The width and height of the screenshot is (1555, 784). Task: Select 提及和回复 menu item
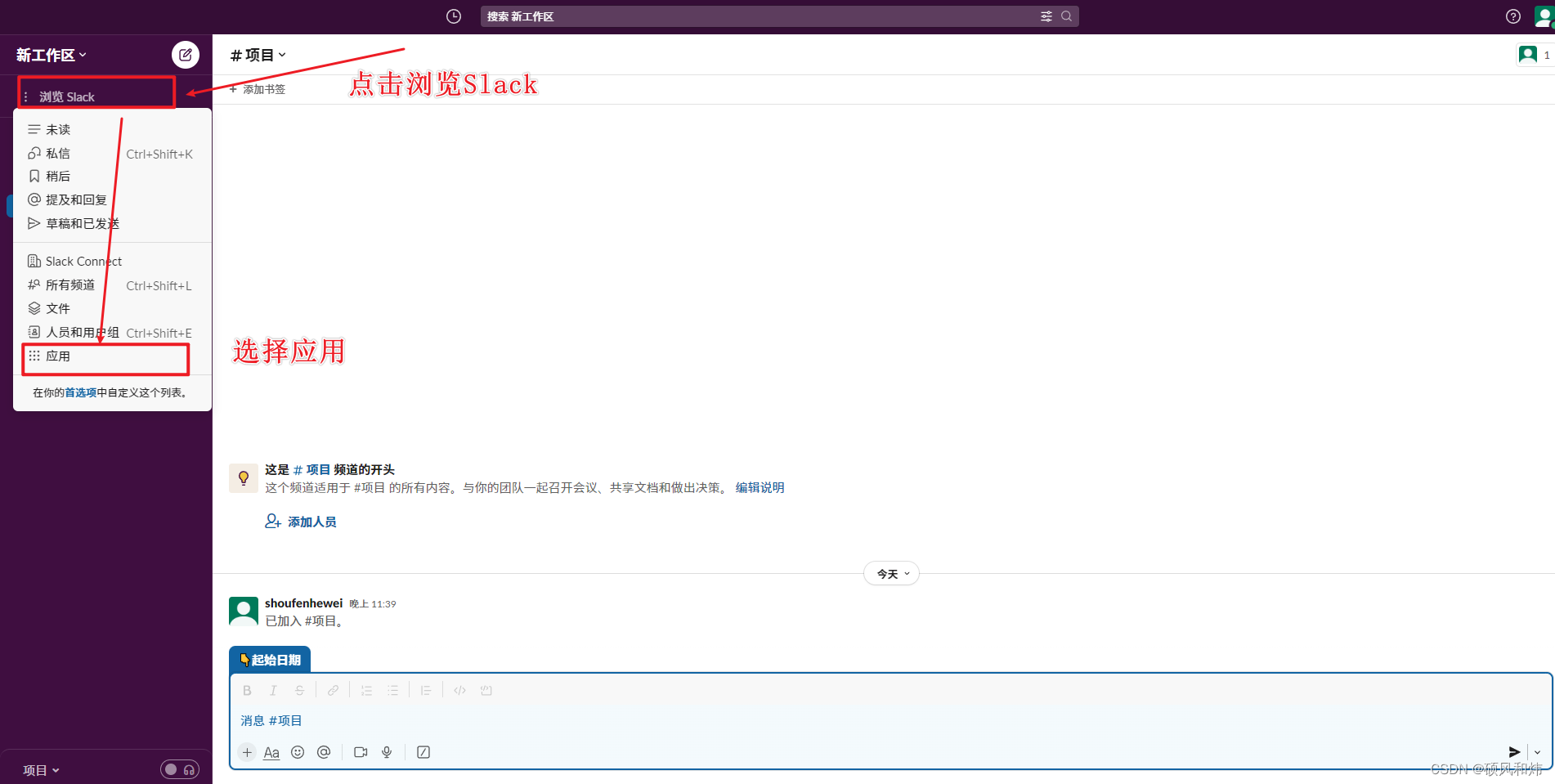112,199
